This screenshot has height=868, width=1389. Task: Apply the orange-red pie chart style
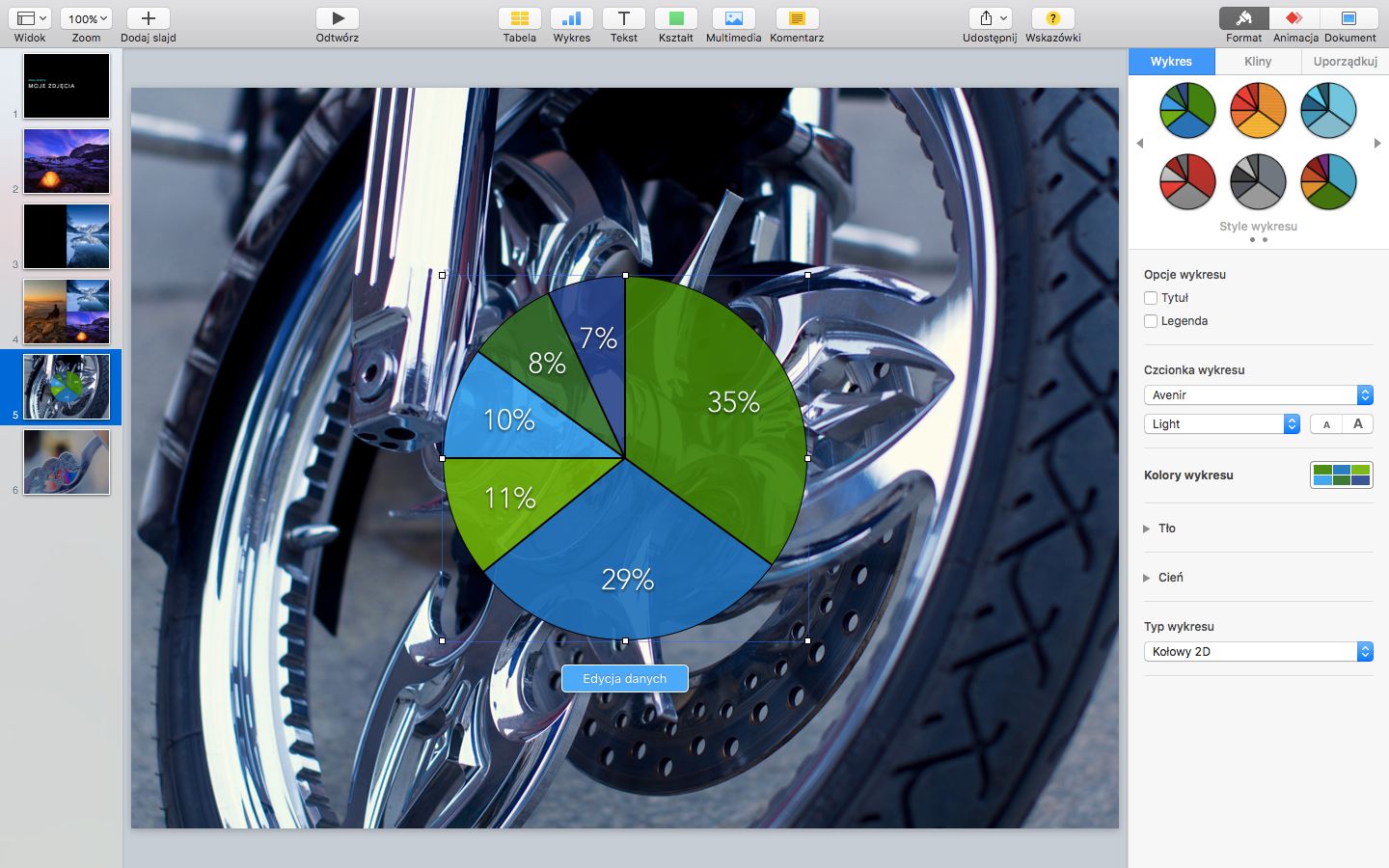pyautogui.click(x=1258, y=110)
